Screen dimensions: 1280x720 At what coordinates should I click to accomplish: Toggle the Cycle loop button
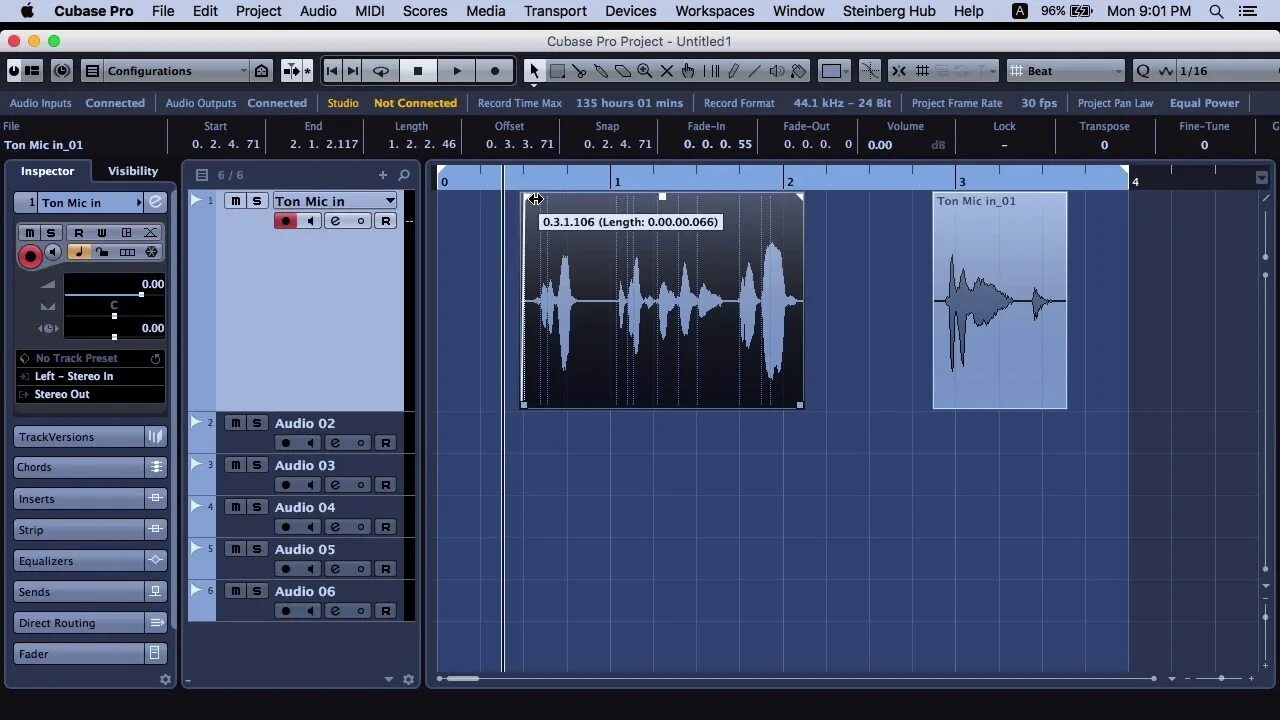click(381, 71)
